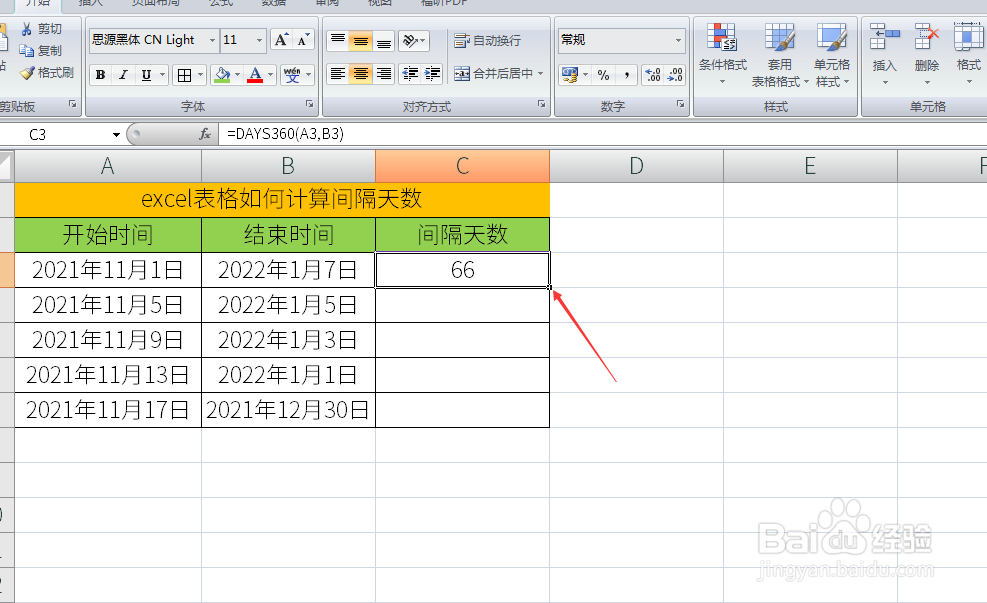Expand the border style dropdown arrow
987x603 pixels.
pos(200,76)
